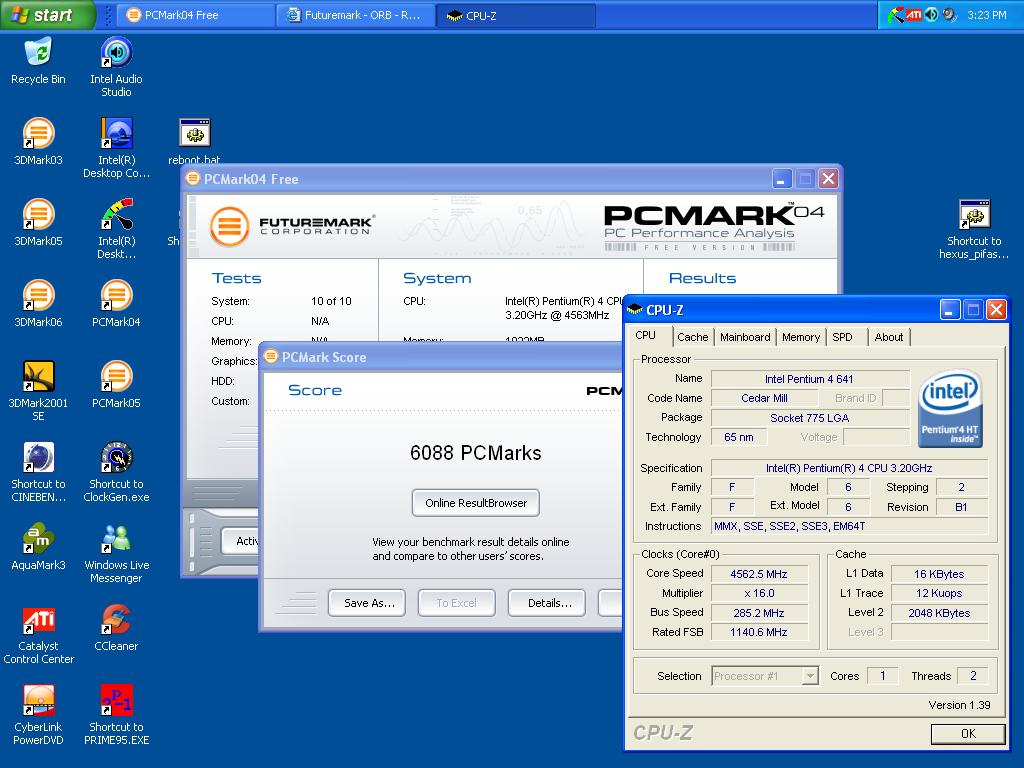1024x768 pixels.
Task: Click the Bus Speed value 285.2 MHz
Action: coord(759,613)
